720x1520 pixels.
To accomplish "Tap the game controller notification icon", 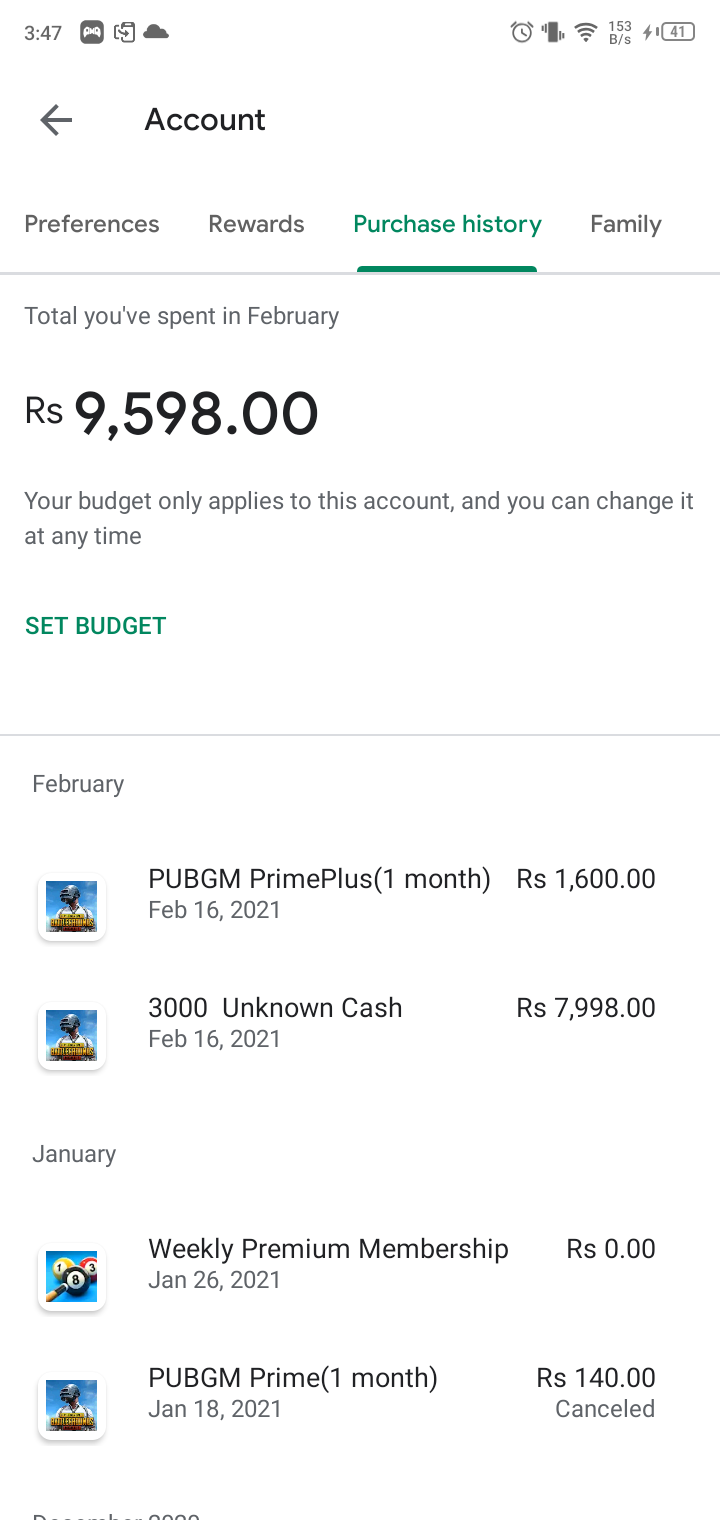I will 92,32.
